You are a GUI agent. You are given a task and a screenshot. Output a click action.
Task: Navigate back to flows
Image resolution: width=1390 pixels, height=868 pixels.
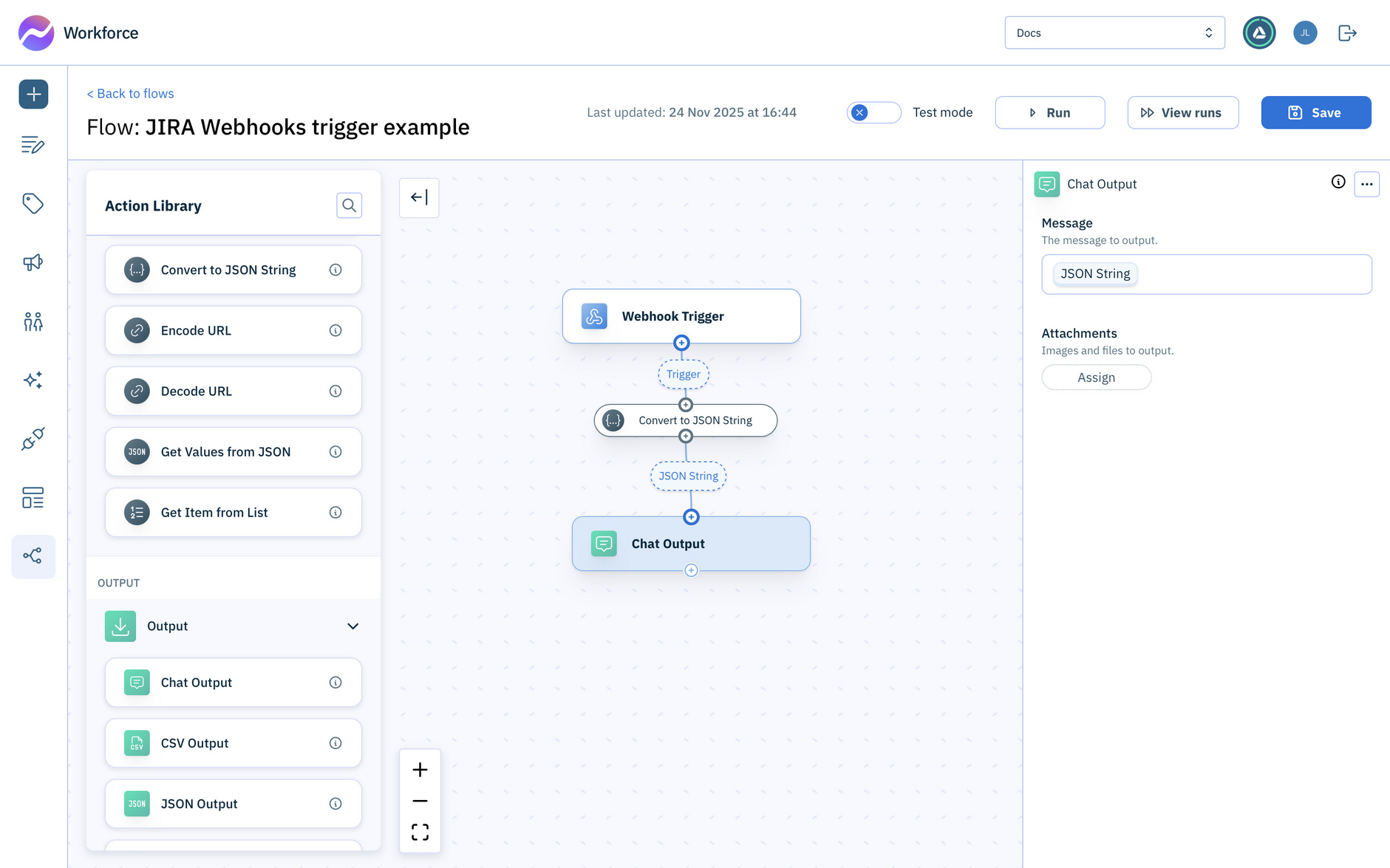130,93
